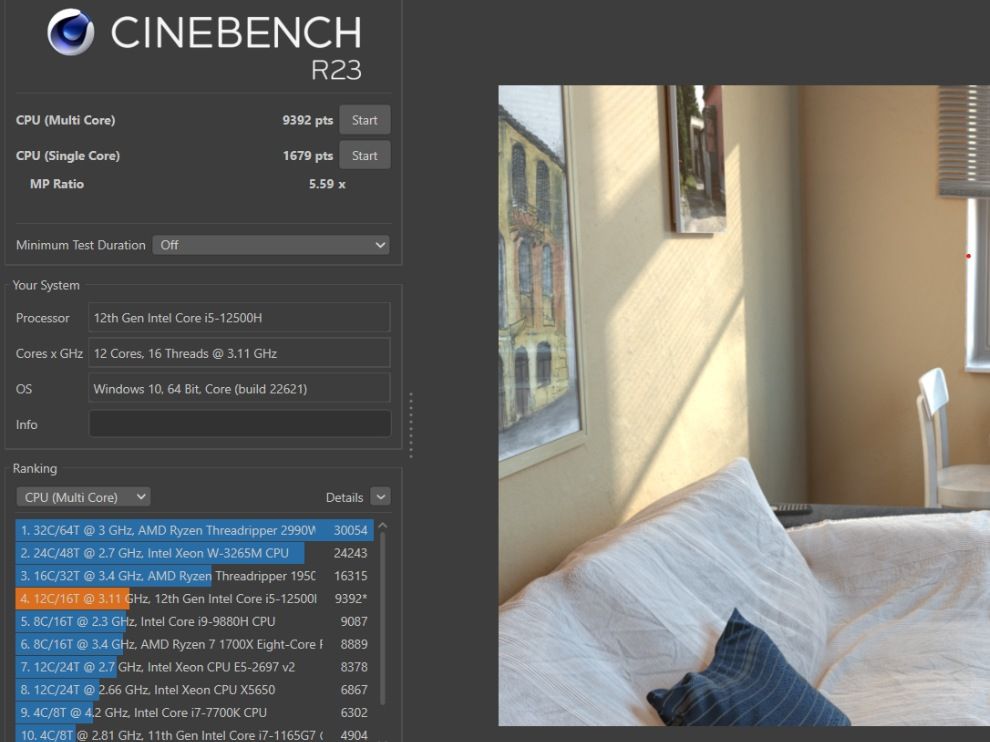Open the CPU (Multi Core) ranking dropdown
990x742 pixels.
(84, 497)
